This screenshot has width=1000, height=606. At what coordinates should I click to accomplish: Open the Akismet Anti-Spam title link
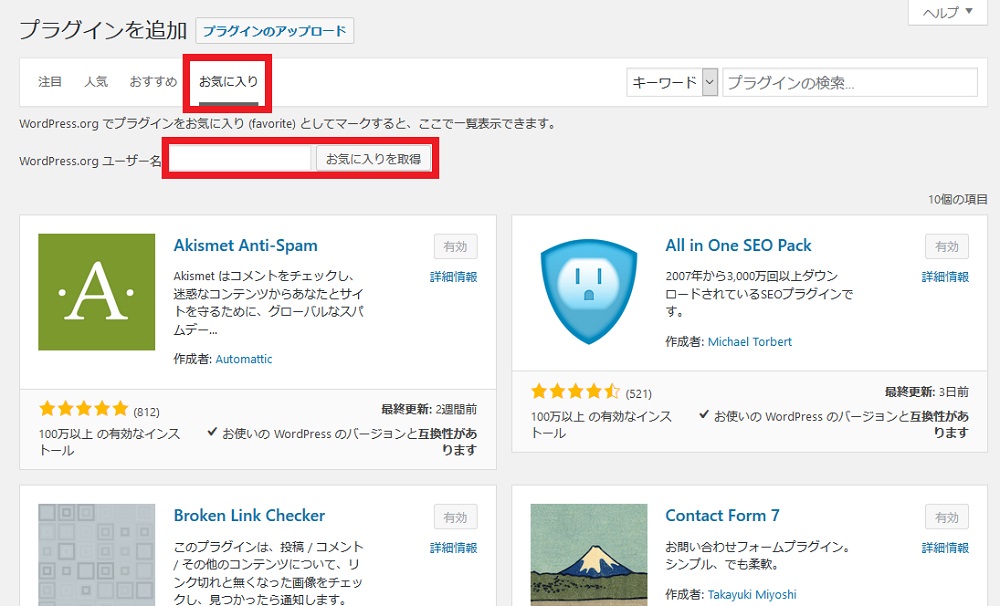click(246, 246)
